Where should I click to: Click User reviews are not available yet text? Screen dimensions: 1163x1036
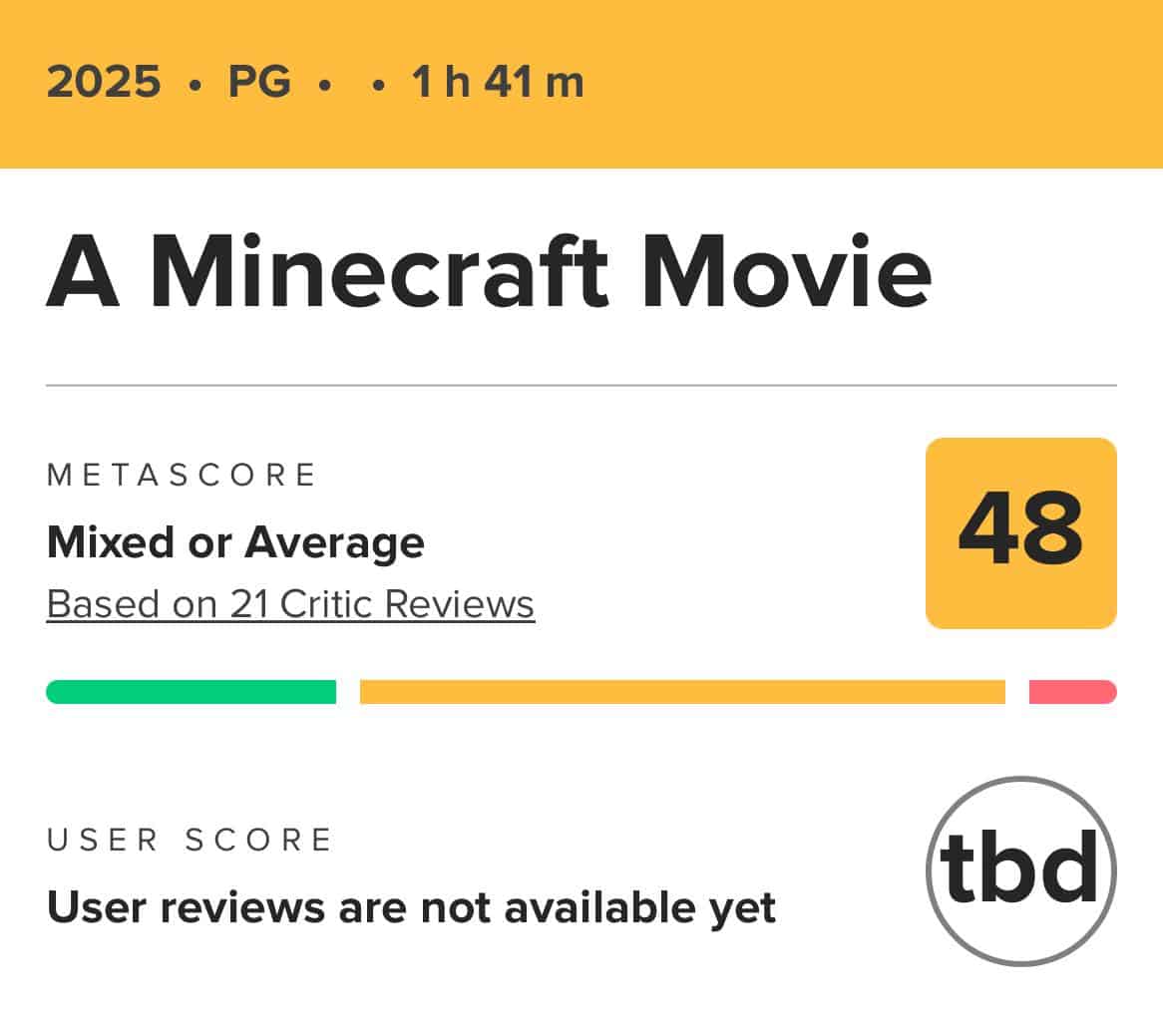411,907
